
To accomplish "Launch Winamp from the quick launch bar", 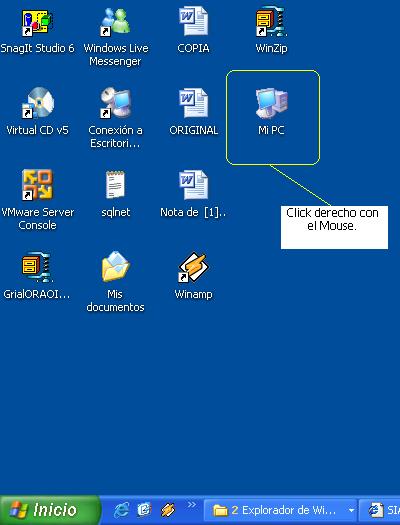I will tap(168, 510).
